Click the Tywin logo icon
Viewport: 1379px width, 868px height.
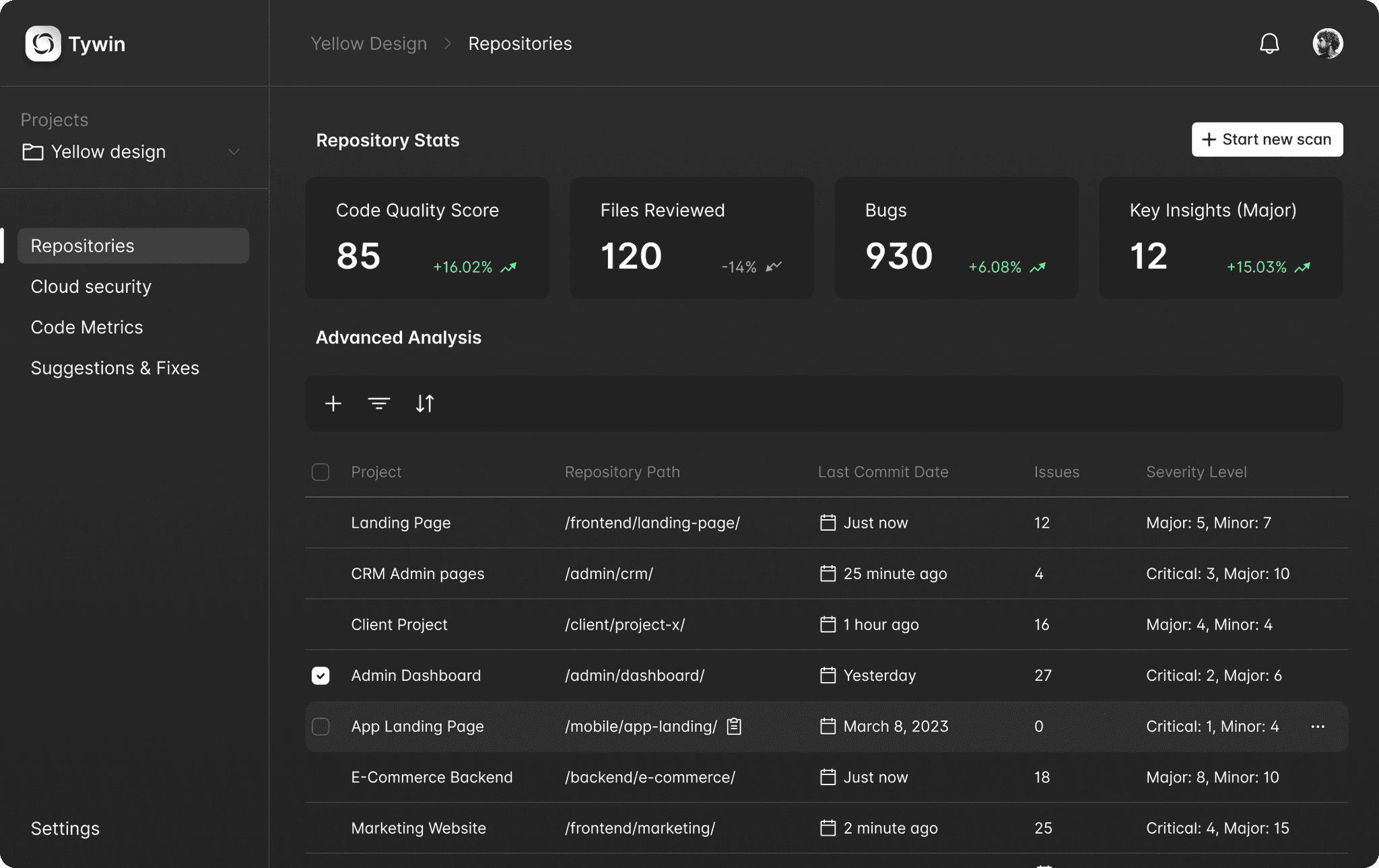(43, 44)
